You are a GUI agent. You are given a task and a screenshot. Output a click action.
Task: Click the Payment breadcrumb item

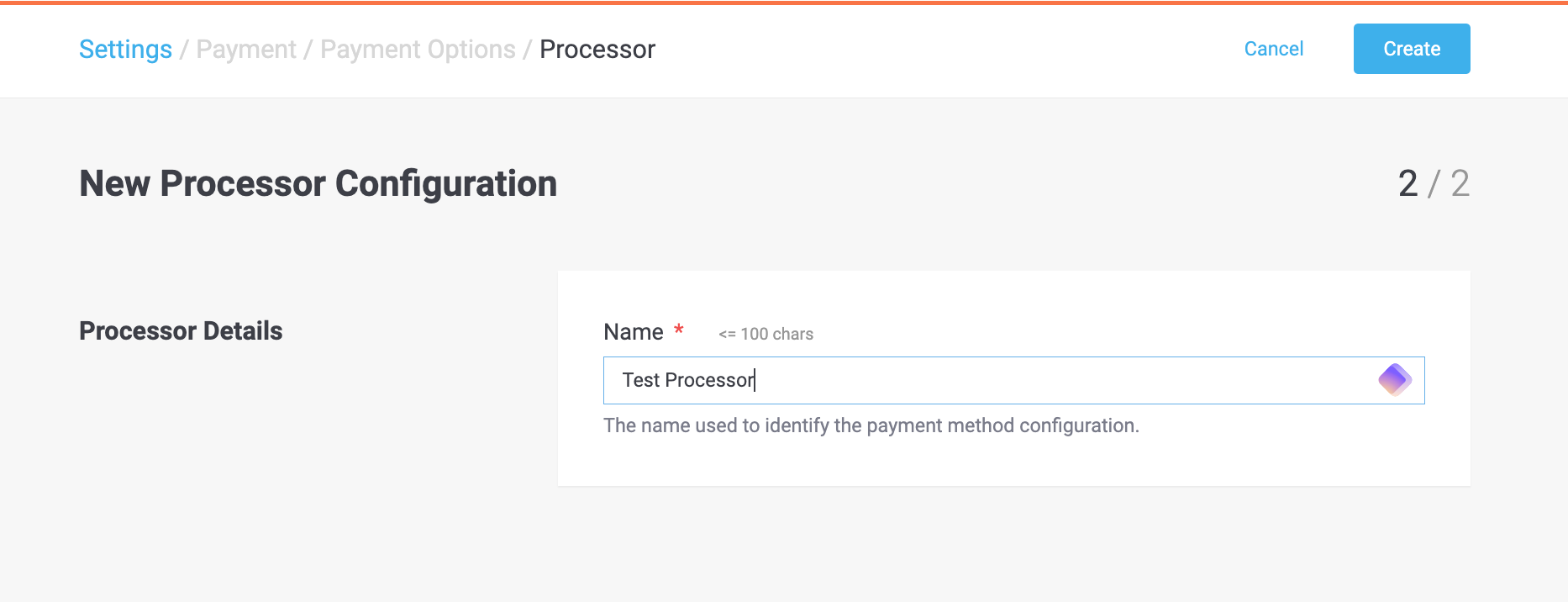point(245,49)
